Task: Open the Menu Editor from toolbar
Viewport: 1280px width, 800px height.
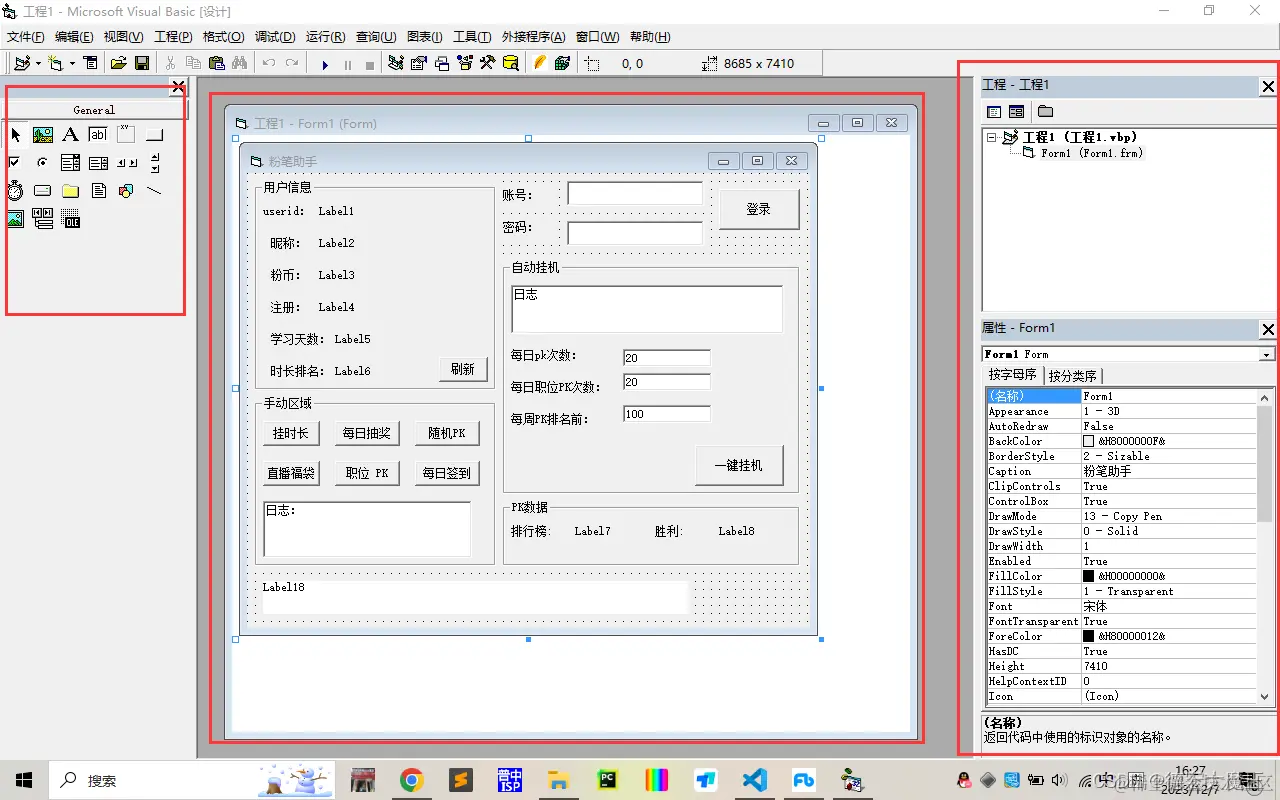Action: click(x=91, y=63)
